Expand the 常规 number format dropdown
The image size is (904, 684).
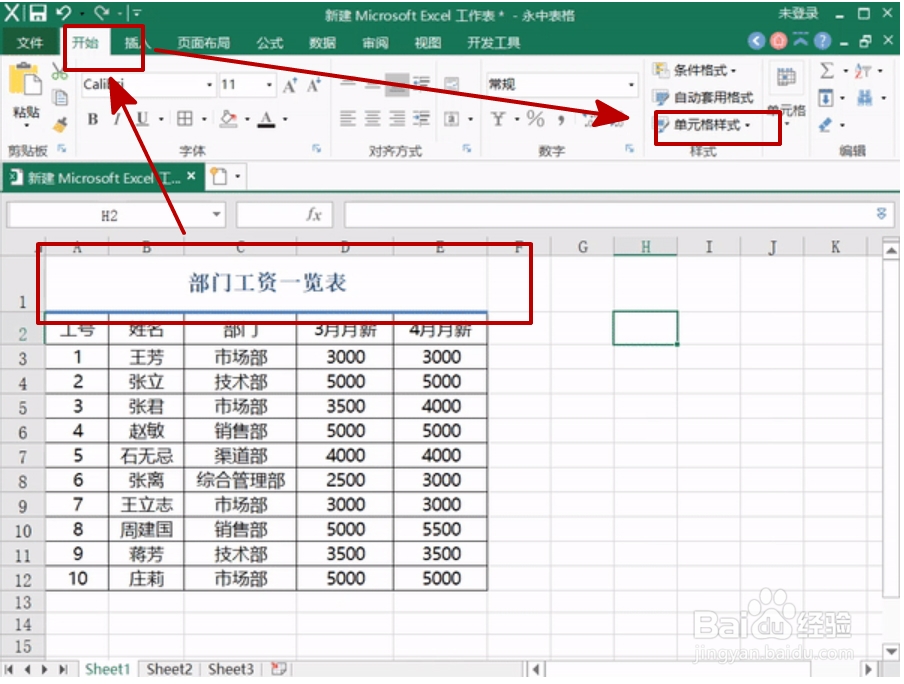click(x=632, y=84)
